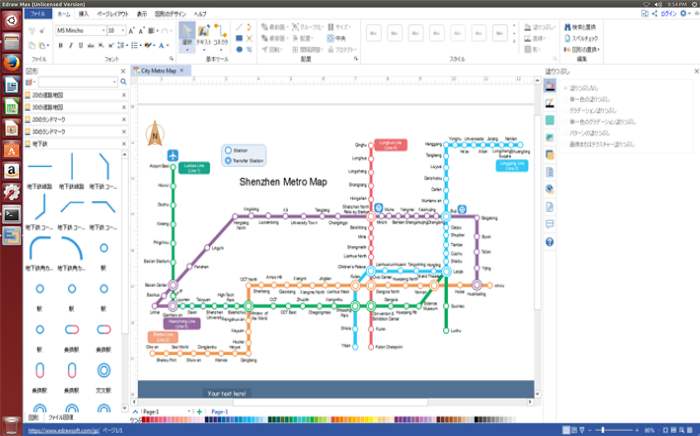Choose 単一色の塗りつぶし solid fill option
700x436 pixels.
[587, 100]
